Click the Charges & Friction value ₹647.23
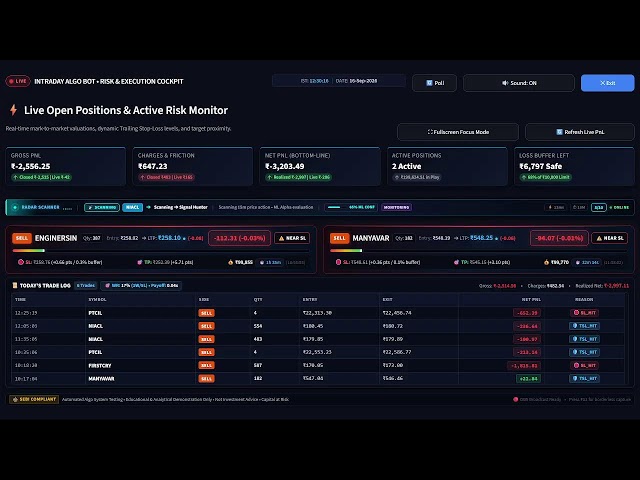The image size is (640, 480). pos(153,166)
